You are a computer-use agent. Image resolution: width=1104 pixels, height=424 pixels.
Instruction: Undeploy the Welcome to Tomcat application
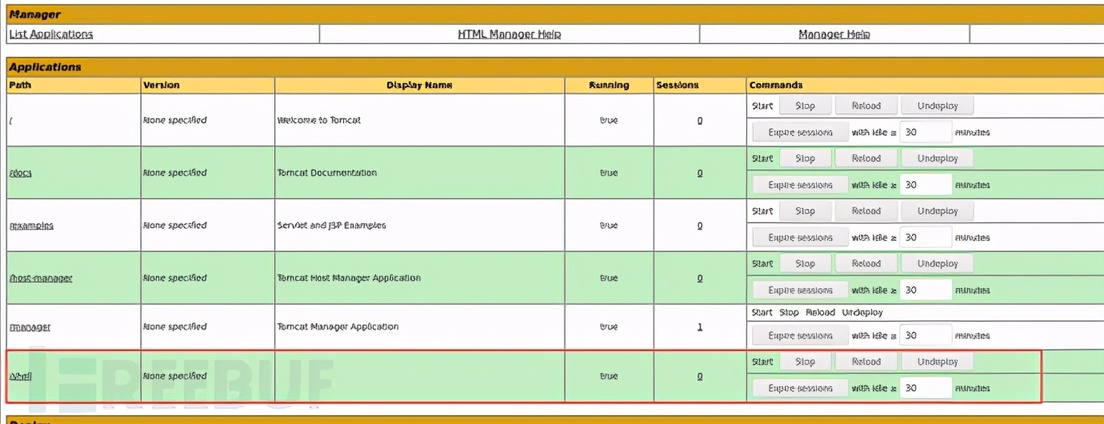(938, 106)
